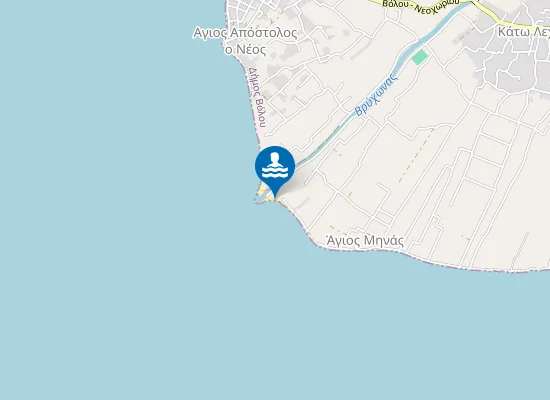Viewport: 550px width, 400px height.
Task: Select the Άγιος Μηνάς place label
Action: [365, 241]
